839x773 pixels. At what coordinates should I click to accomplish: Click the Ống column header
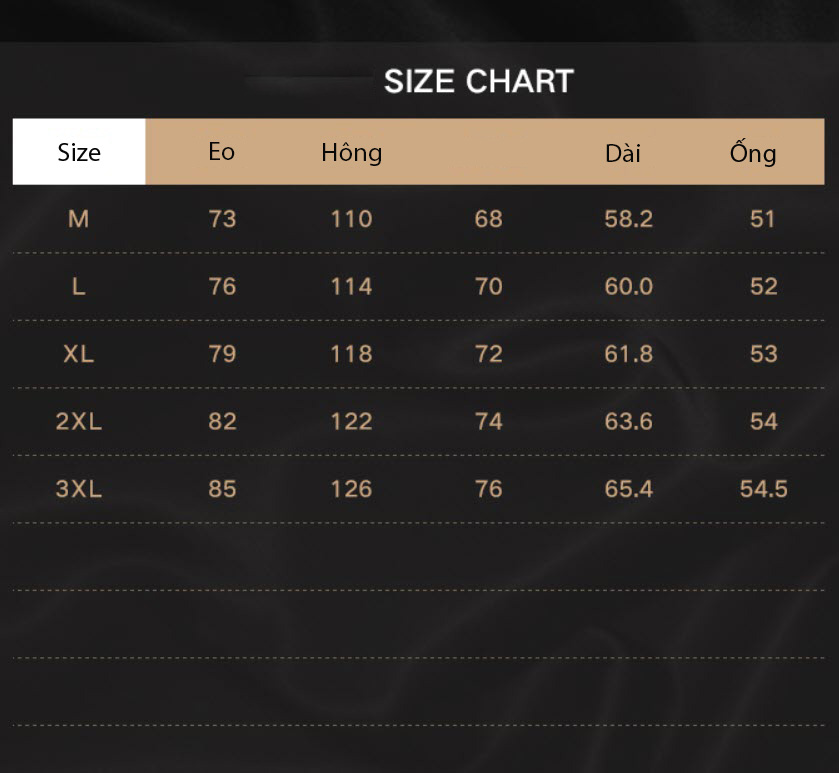753,152
